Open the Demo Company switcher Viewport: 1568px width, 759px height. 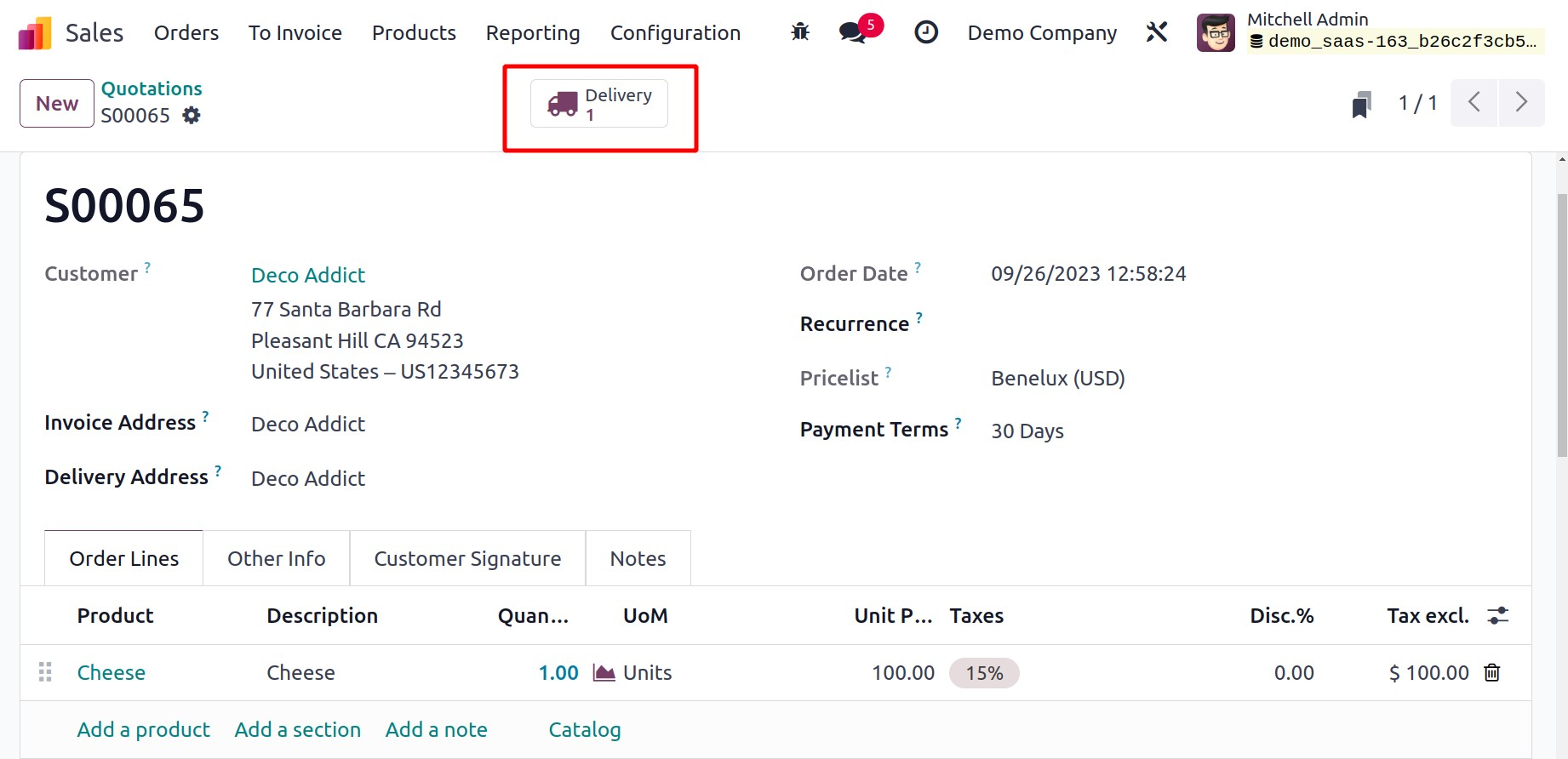click(x=1041, y=32)
